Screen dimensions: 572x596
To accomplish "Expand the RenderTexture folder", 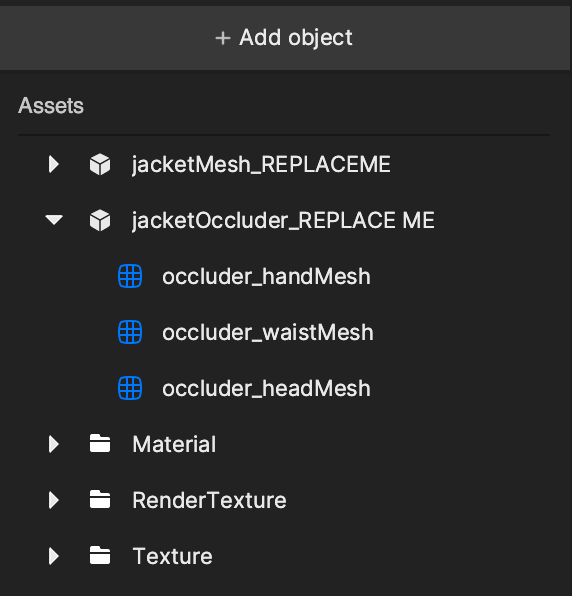I will (x=54, y=500).
